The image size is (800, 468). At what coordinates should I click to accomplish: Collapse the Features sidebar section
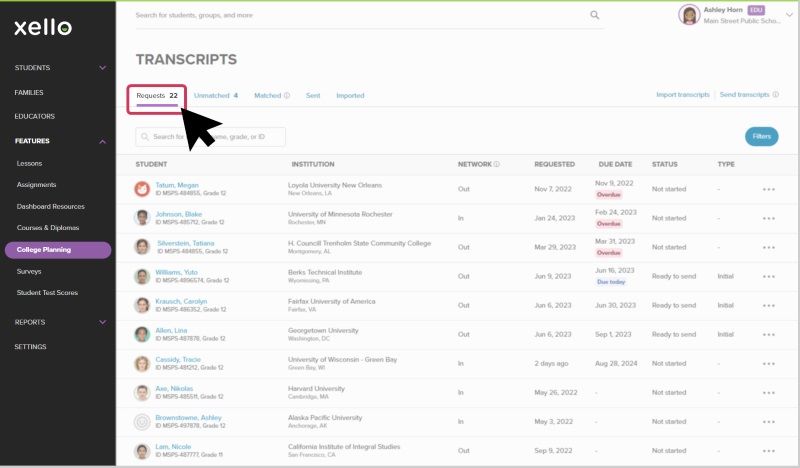[x=102, y=141]
